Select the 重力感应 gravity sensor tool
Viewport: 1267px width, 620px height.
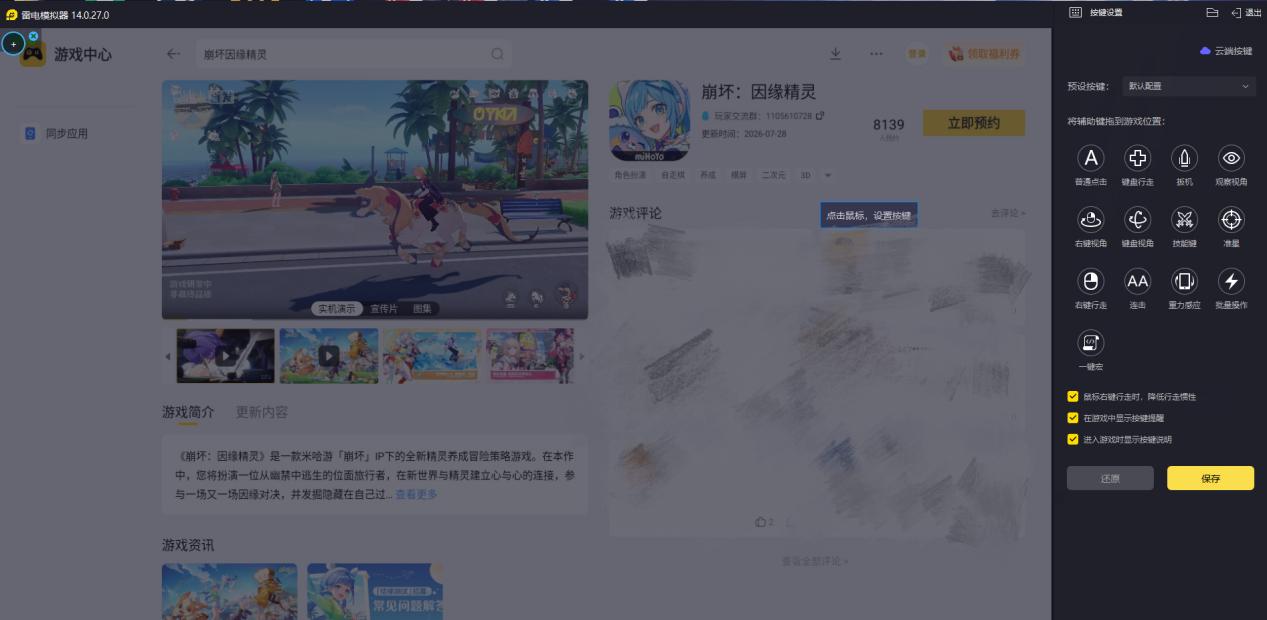[x=1184, y=281]
